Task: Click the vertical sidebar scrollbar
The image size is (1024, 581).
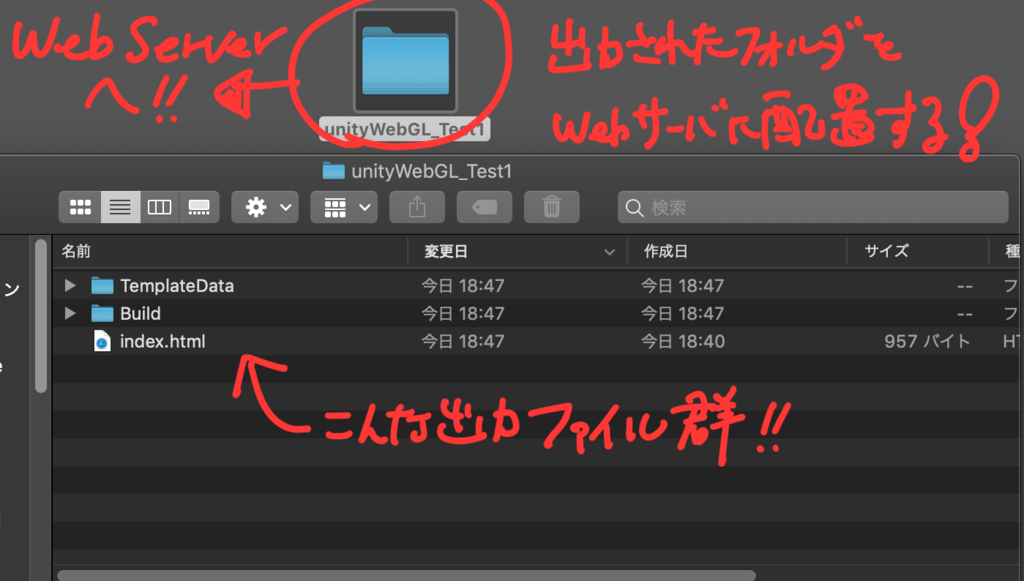Action: (40, 317)
